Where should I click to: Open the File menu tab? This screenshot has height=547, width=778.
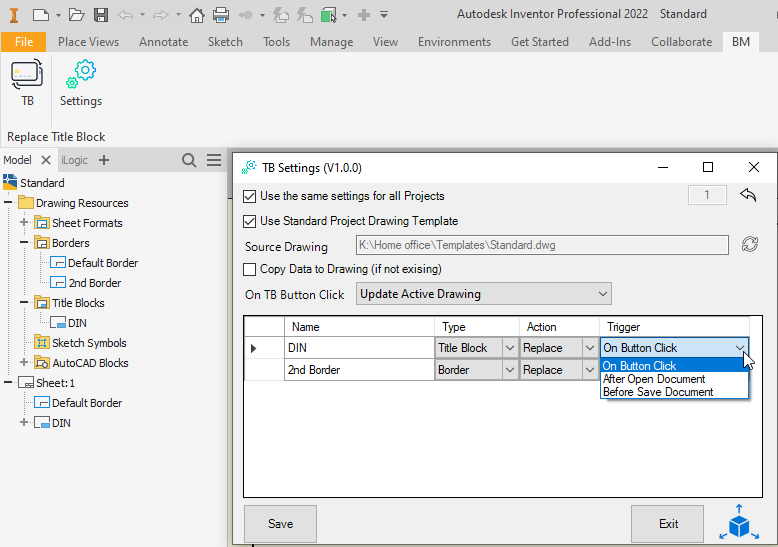23,42
